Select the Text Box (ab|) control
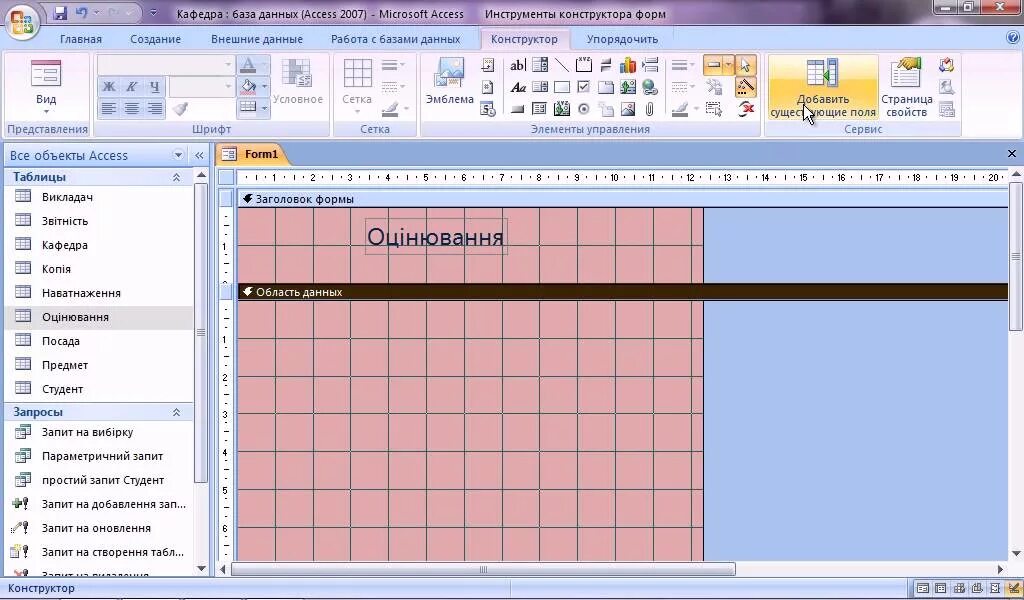1024x600 pixels. 518,65
